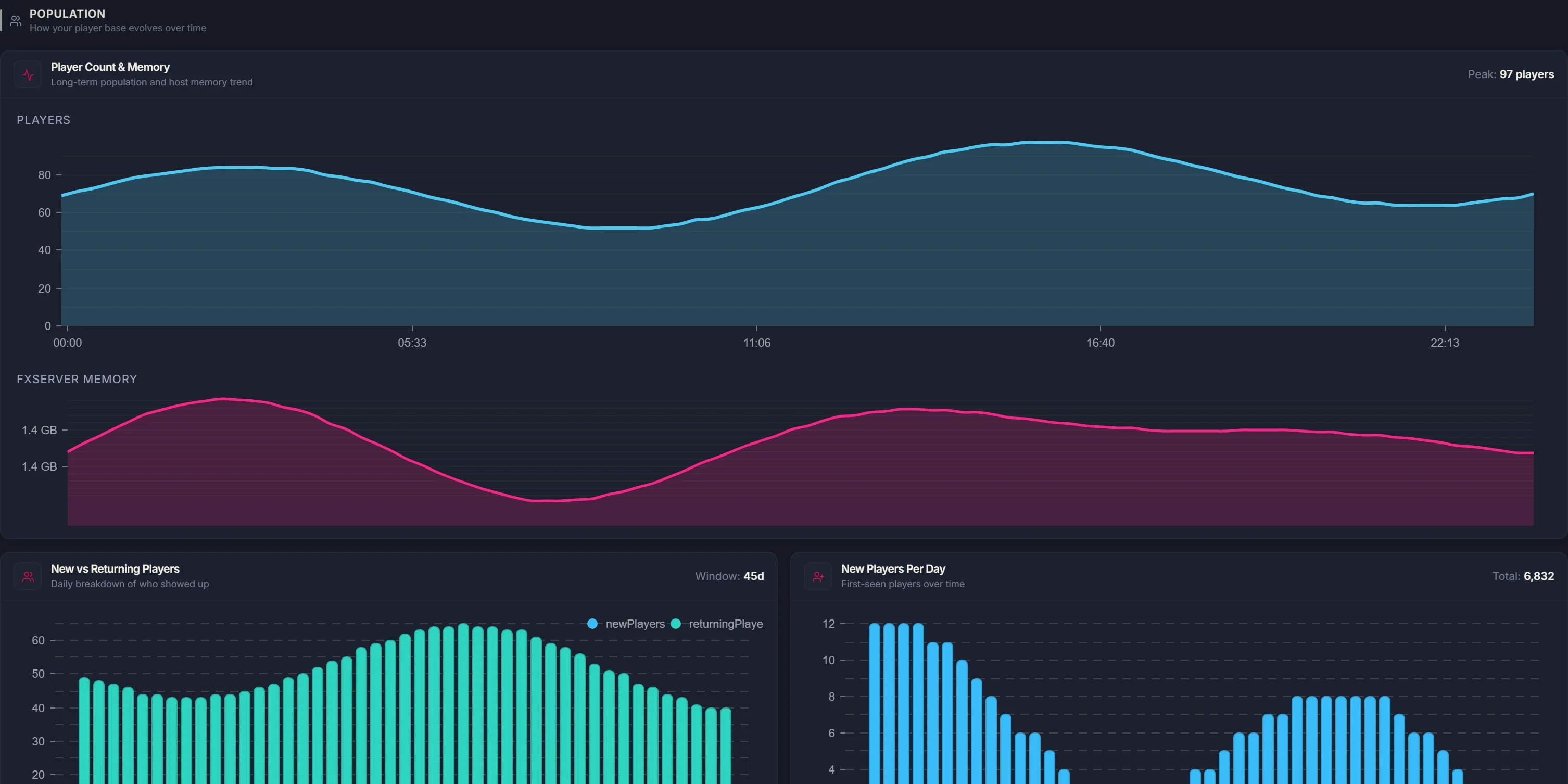Click the users icon beside New vs Returning Players

click(28, 576)
